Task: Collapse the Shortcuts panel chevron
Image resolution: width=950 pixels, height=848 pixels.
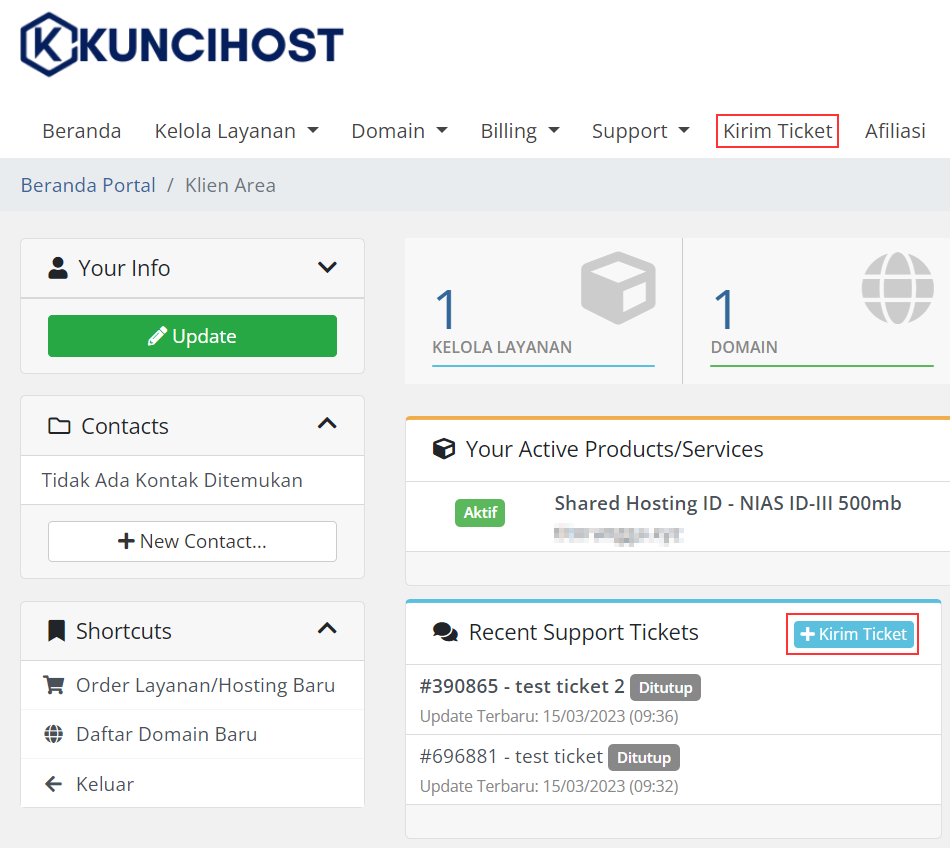Action: [327, 628]
